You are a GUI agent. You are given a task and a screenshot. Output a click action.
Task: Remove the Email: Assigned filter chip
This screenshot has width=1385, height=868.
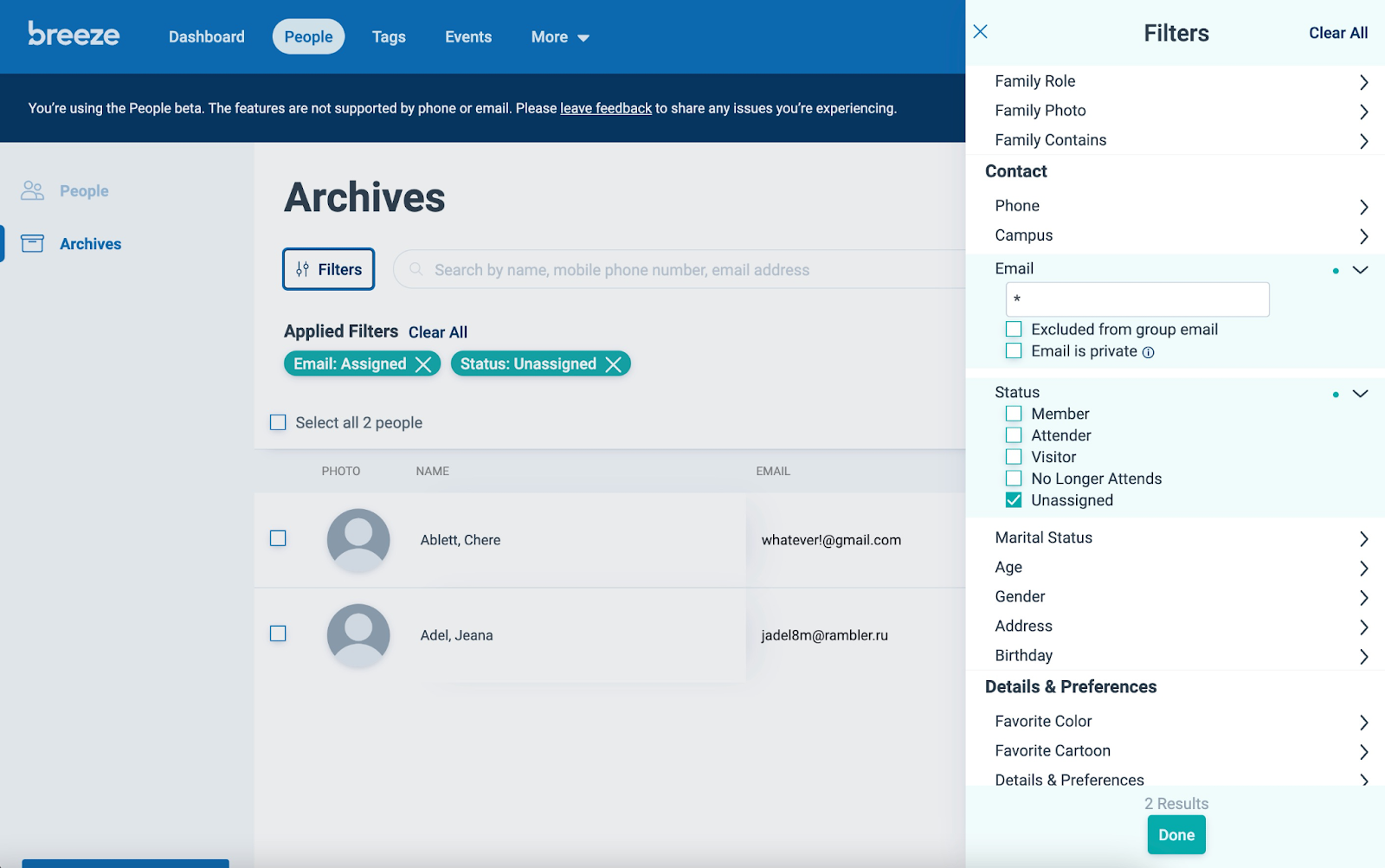pos(423,364)
